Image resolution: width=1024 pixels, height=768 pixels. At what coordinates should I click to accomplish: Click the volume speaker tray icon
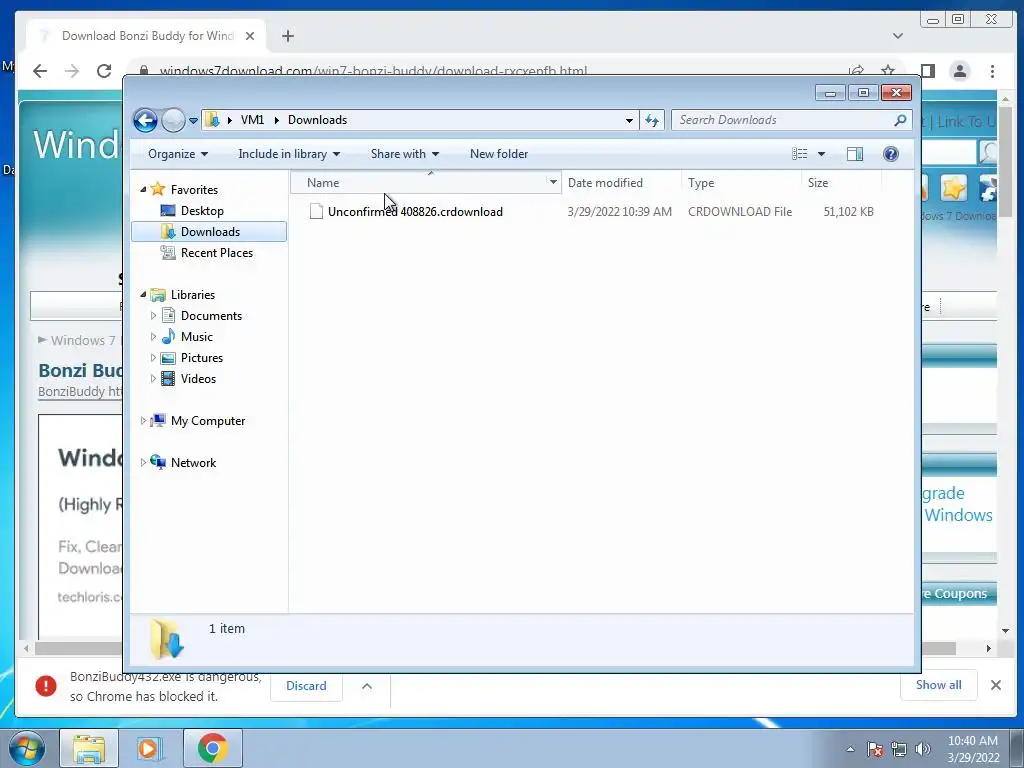923,749
